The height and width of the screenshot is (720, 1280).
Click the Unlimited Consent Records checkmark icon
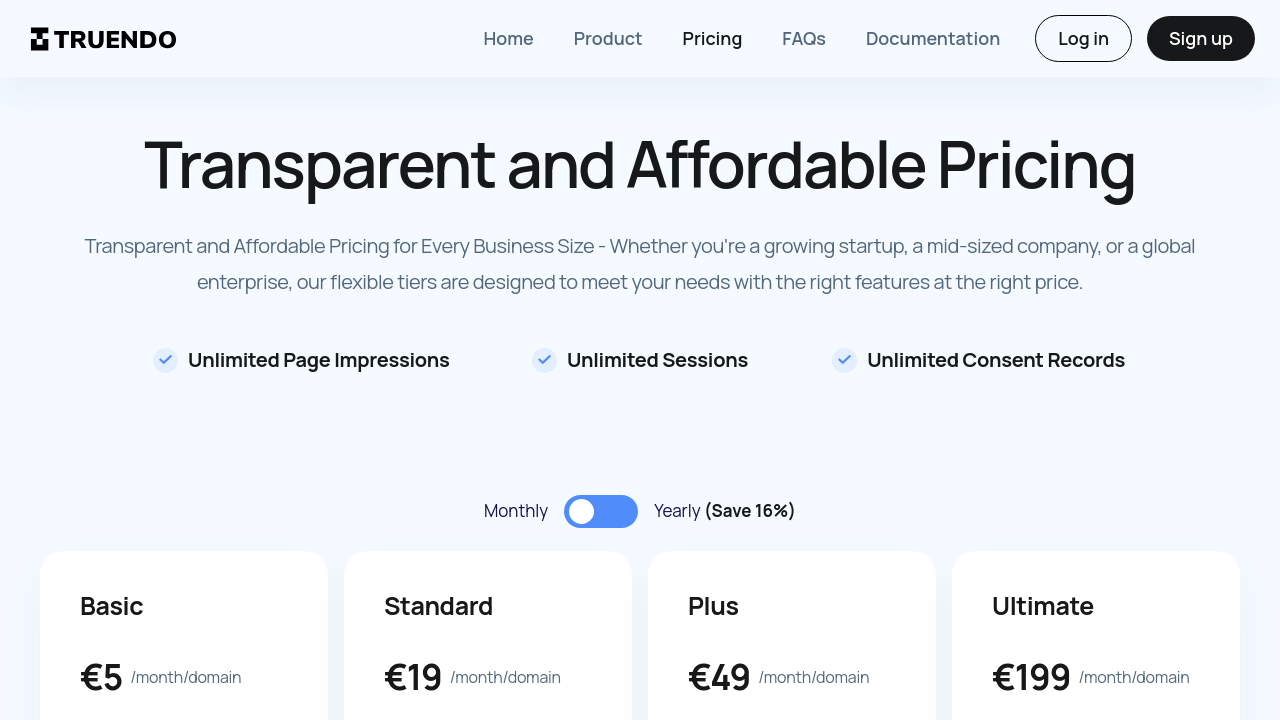(x=844, y=360)
